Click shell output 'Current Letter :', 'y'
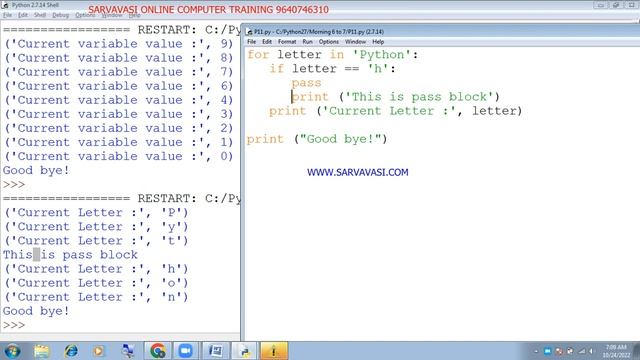640x360 pixels. 96,227
